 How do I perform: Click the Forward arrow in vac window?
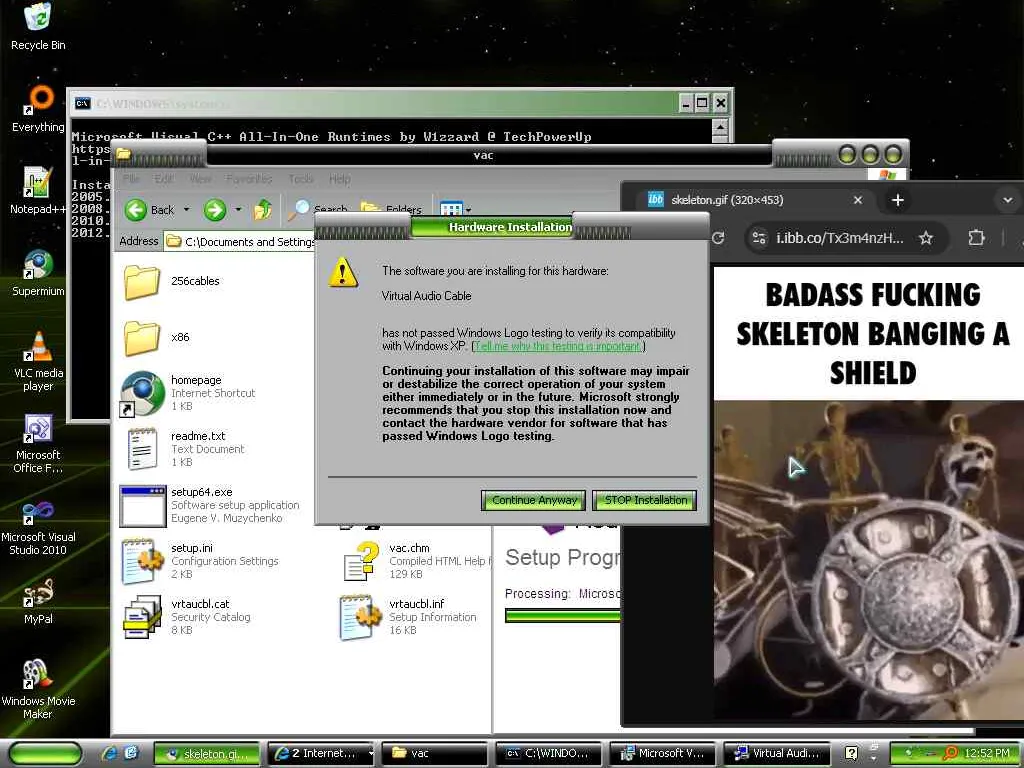(x=214, y=210)
